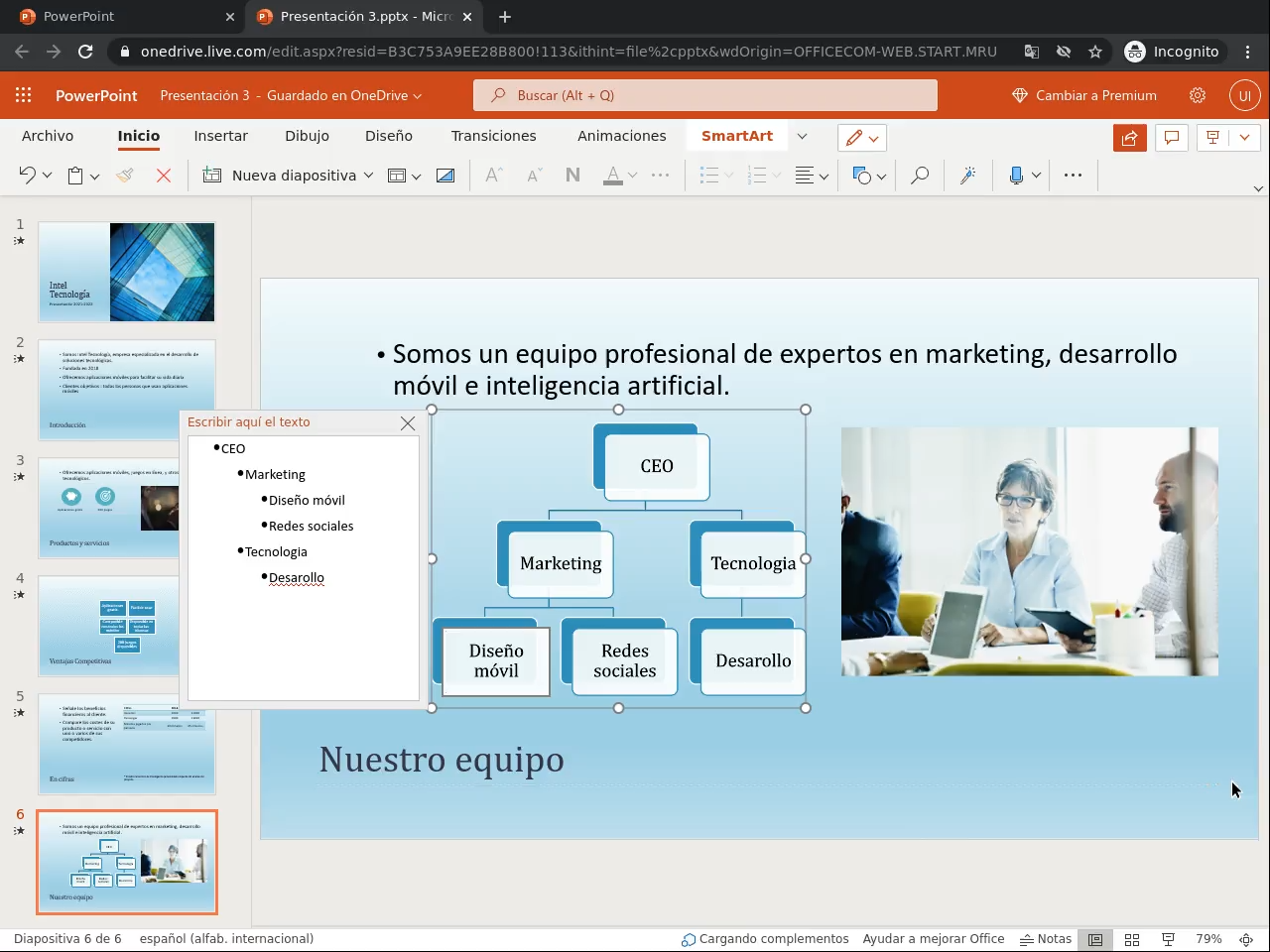Open the account avatar UI
This screenshot has width=1270, height=952.
click(x=1244, y=95)
